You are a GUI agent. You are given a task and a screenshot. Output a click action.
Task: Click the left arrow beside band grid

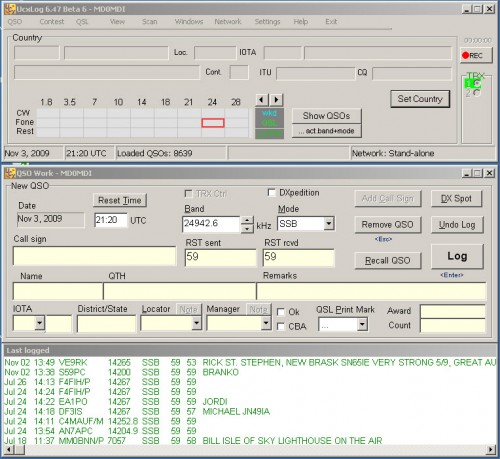[x=262, y=99]
